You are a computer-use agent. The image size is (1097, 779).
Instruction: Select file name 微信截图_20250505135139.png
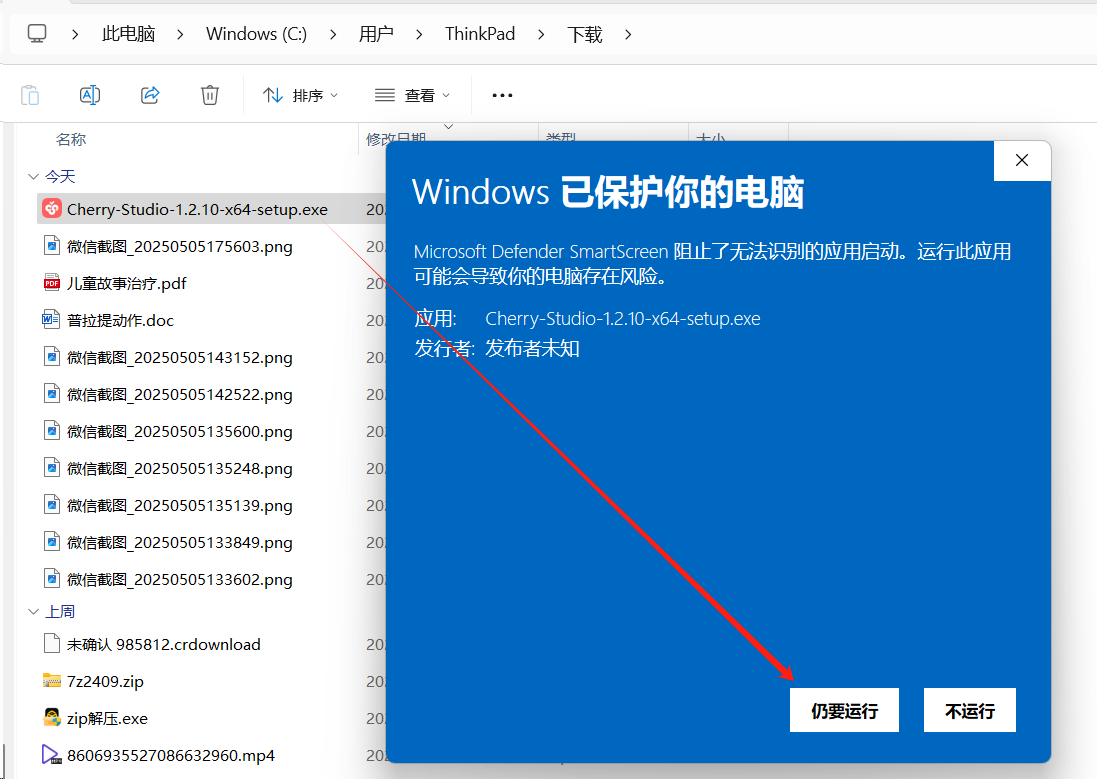180,505
